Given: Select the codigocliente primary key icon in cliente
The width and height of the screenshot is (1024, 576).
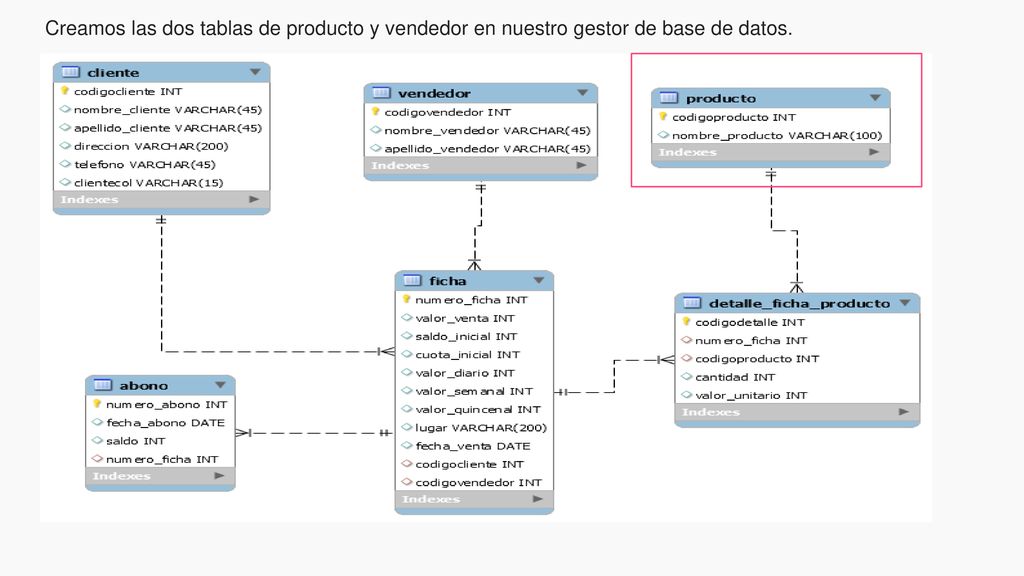Looking at the screenshot, I should [x=65, y=91].
